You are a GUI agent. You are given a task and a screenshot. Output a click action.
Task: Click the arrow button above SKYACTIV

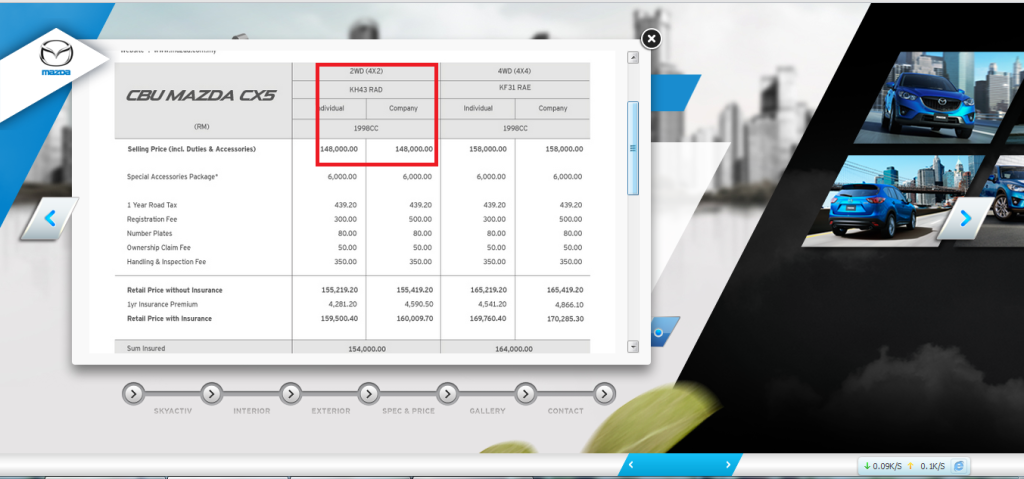[133, 393]
